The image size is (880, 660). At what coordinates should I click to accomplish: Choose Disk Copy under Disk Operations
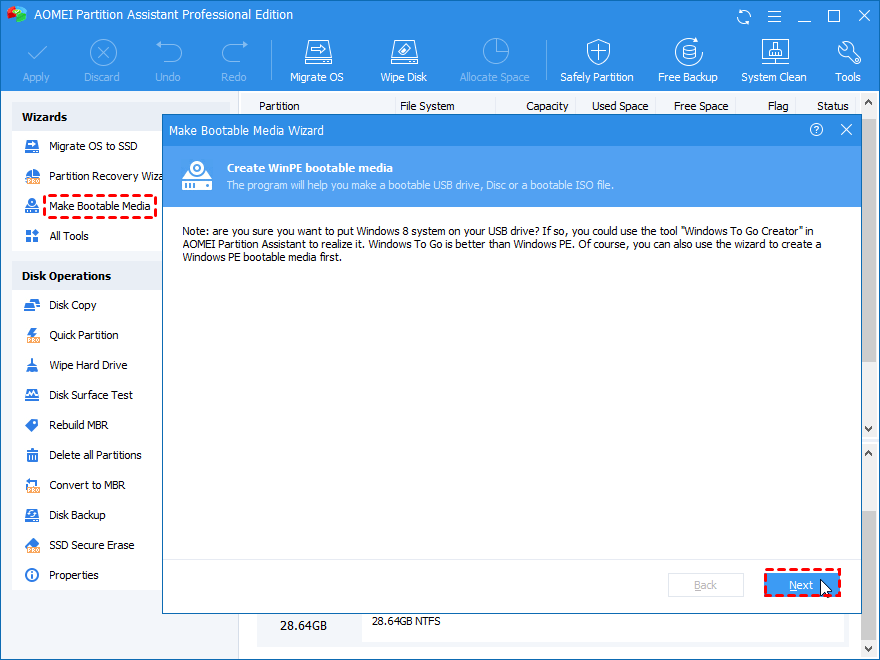72,305
